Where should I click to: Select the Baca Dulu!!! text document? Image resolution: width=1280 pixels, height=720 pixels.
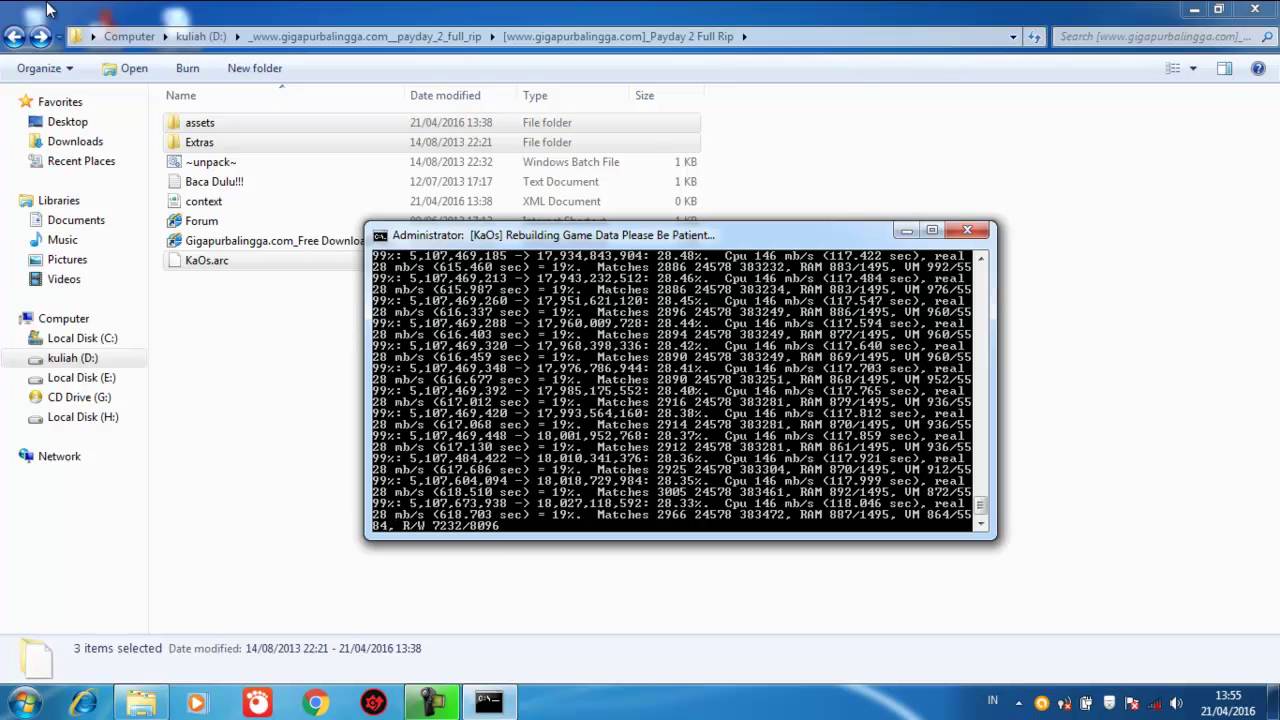pos(214,182)
